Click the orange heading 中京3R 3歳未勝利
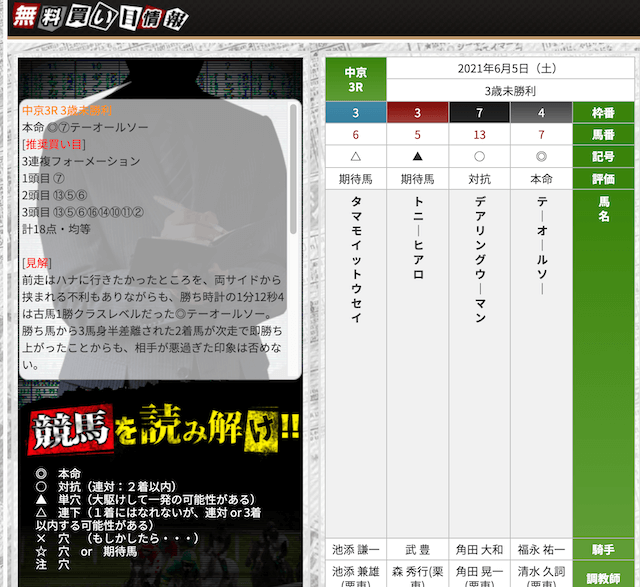 [x=67, y=110]
